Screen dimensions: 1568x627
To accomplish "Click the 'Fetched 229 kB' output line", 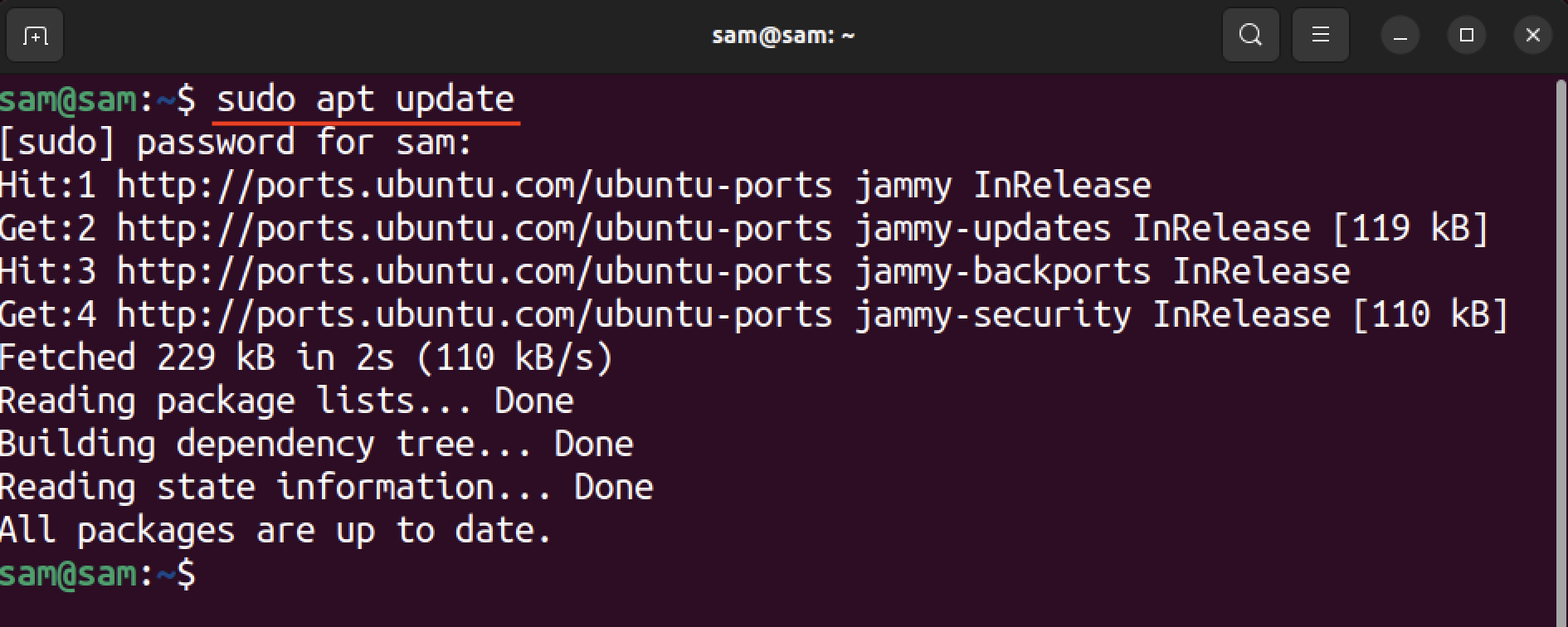I will 307,357.
